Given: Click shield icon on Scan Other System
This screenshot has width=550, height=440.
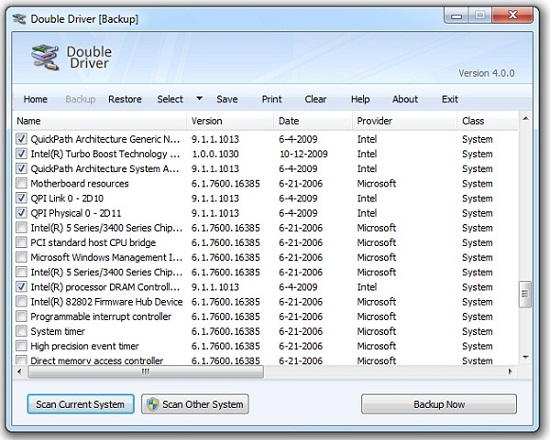Looking at the screenshot, I should [153, 404].
